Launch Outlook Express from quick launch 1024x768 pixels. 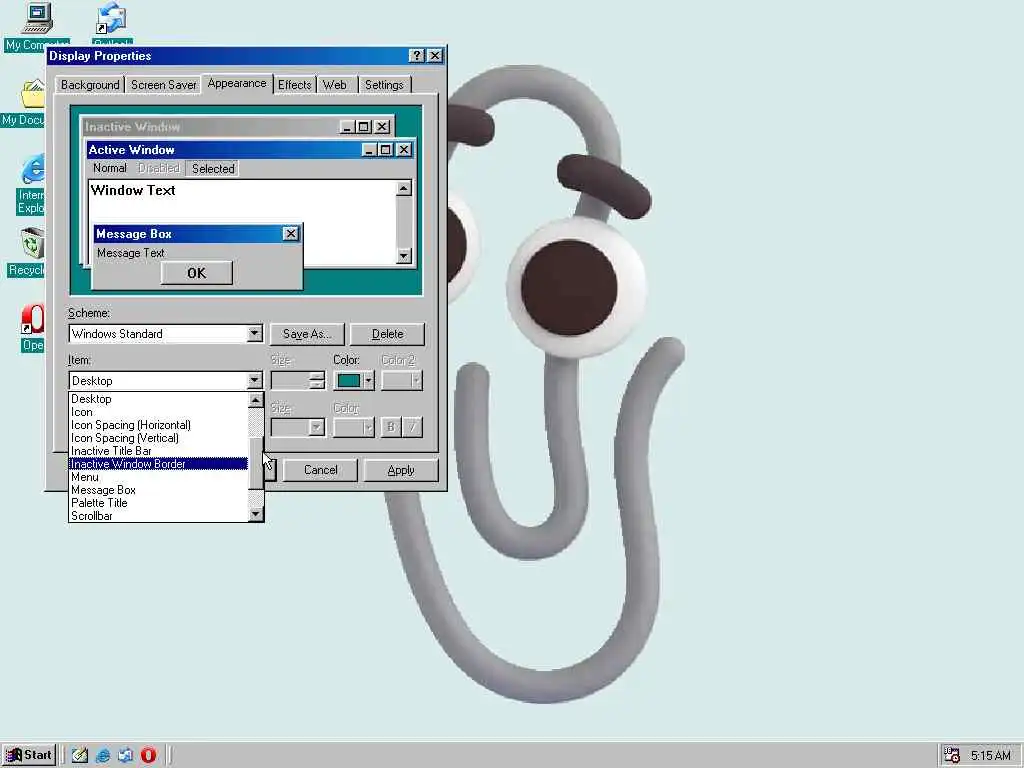pyautogui.click(x=125, y=755)
